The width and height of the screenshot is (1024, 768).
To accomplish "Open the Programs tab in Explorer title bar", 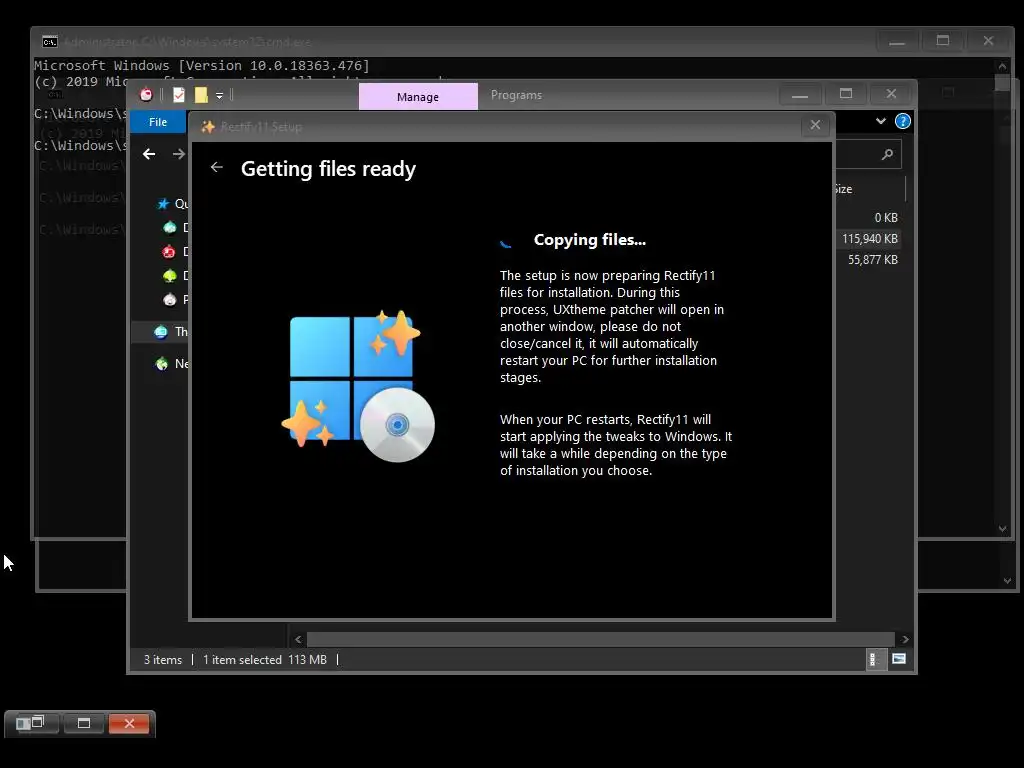I will pos(516,95).
